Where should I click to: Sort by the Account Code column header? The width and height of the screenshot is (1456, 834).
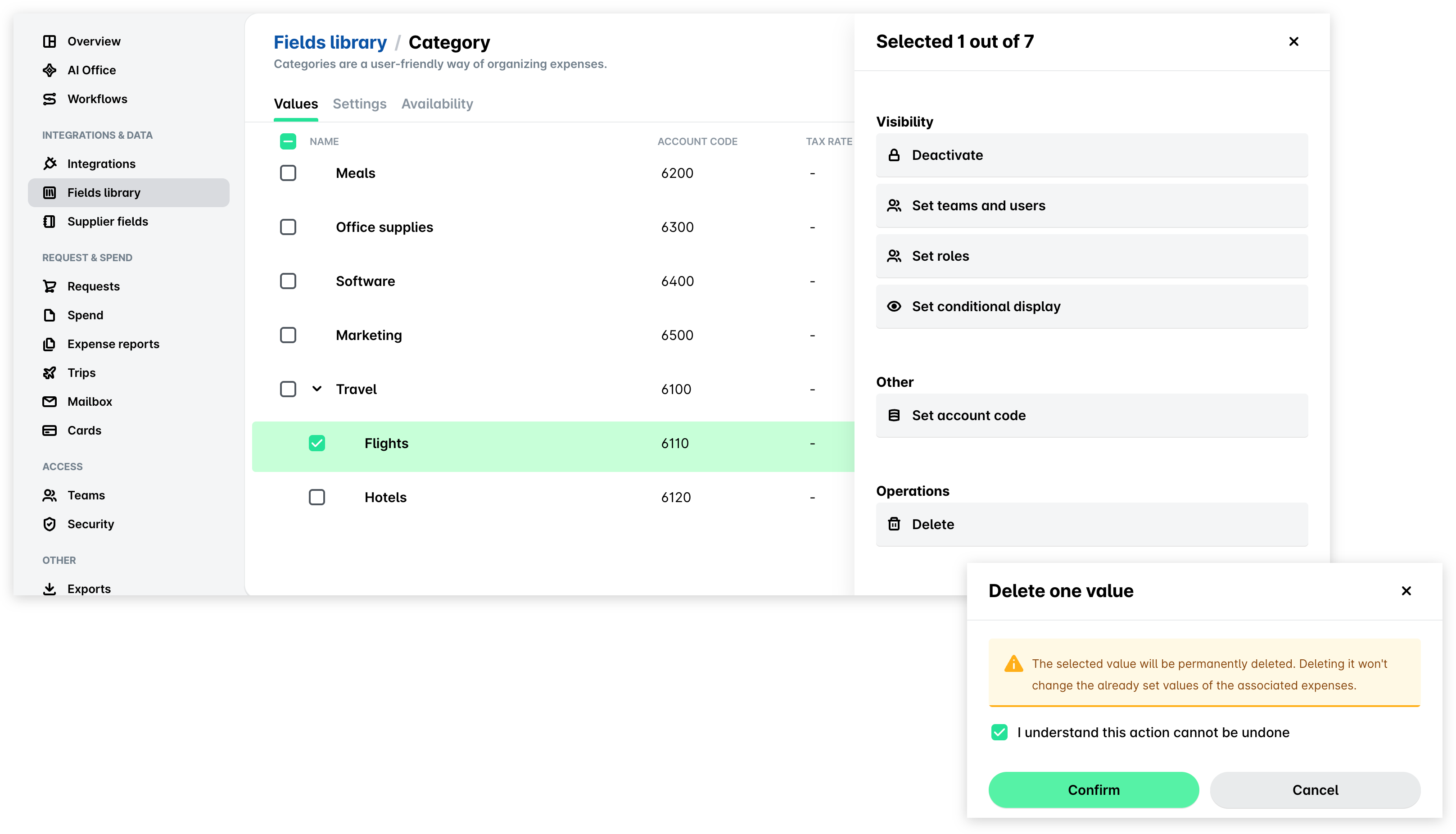(x=697, y=141)
